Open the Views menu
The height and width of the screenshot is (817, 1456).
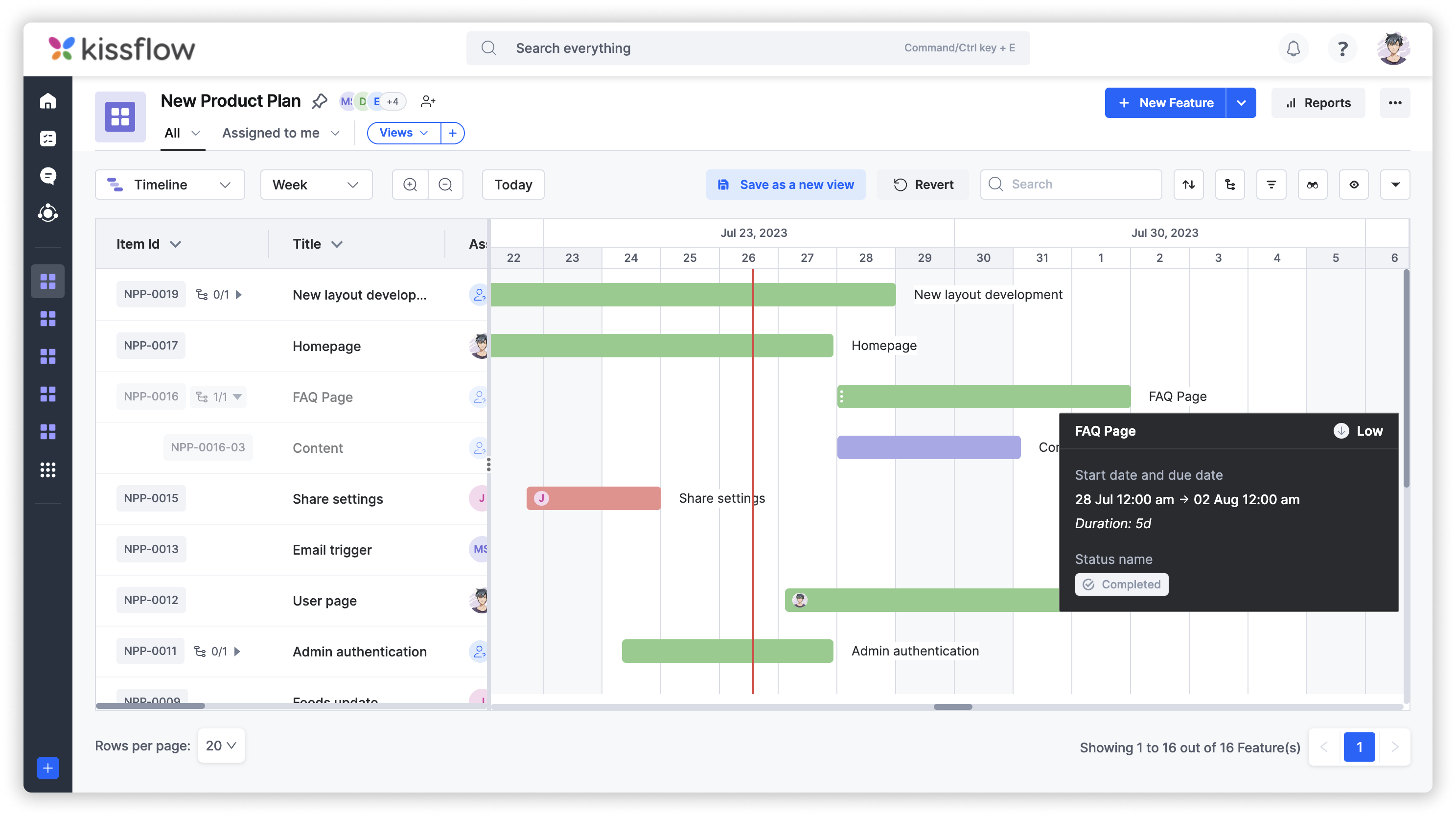tap(404, 133)
